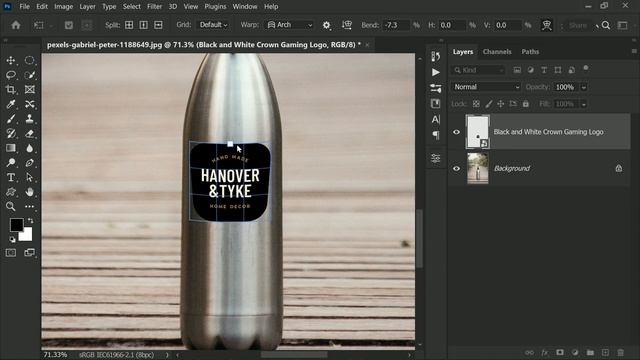Select the Brush tool

[11, 119]
